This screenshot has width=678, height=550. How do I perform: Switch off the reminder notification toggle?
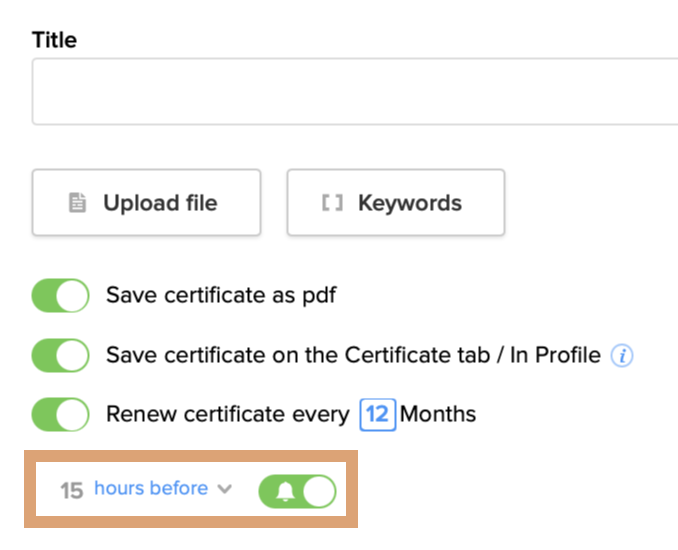point(298,490)
